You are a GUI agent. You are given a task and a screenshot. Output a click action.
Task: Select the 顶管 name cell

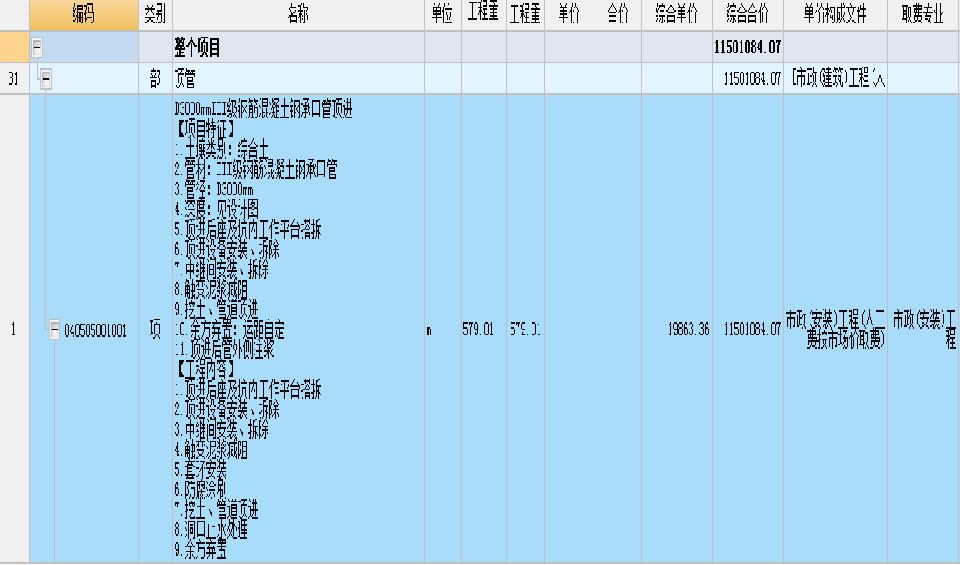[298, 78]
